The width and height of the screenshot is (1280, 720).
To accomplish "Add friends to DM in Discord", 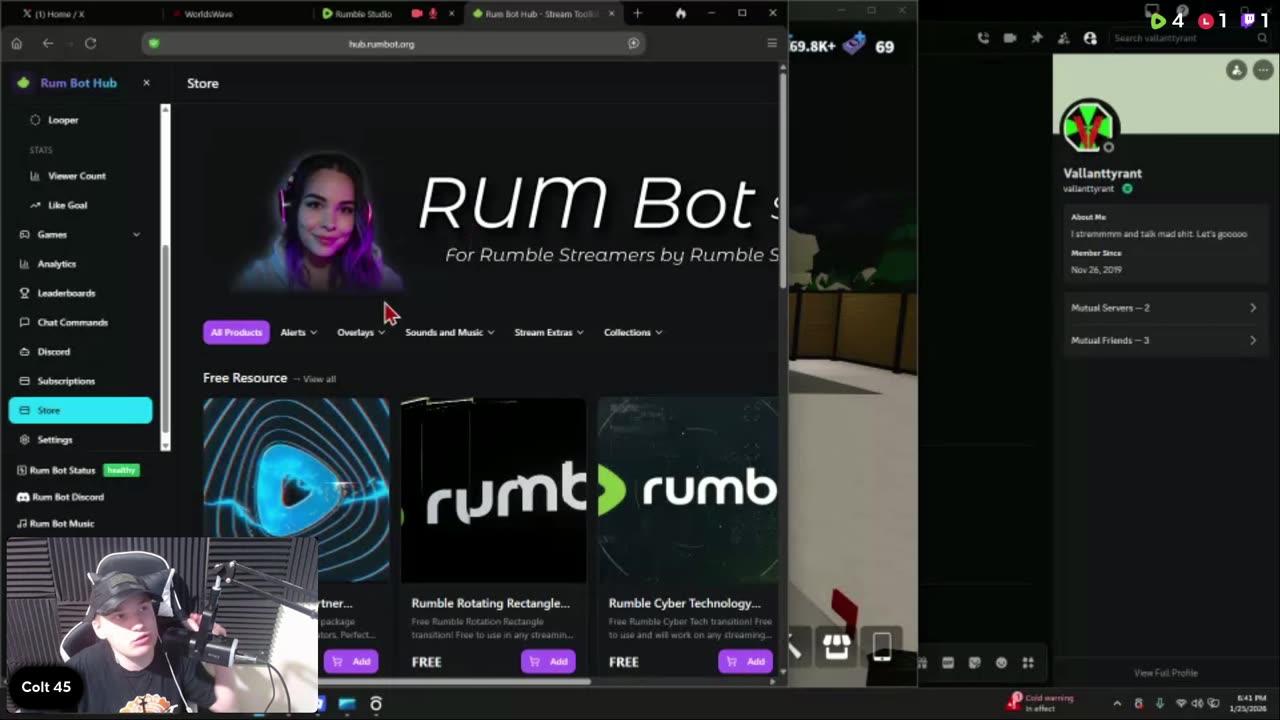I will tap(1063, 38).
